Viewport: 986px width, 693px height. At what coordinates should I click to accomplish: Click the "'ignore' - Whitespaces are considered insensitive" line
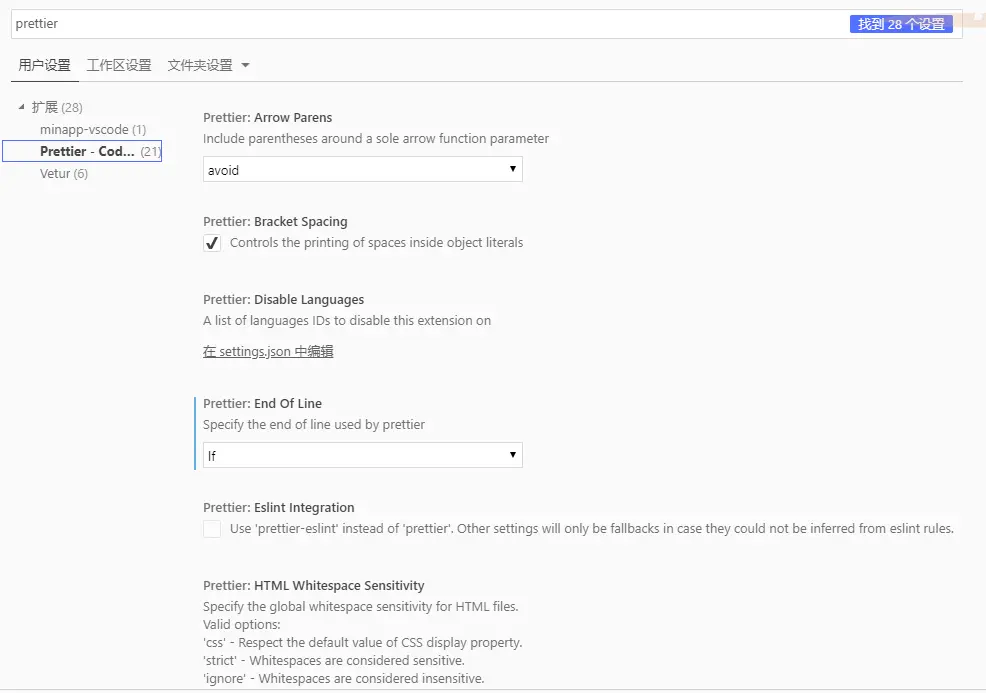coord(344,679)
